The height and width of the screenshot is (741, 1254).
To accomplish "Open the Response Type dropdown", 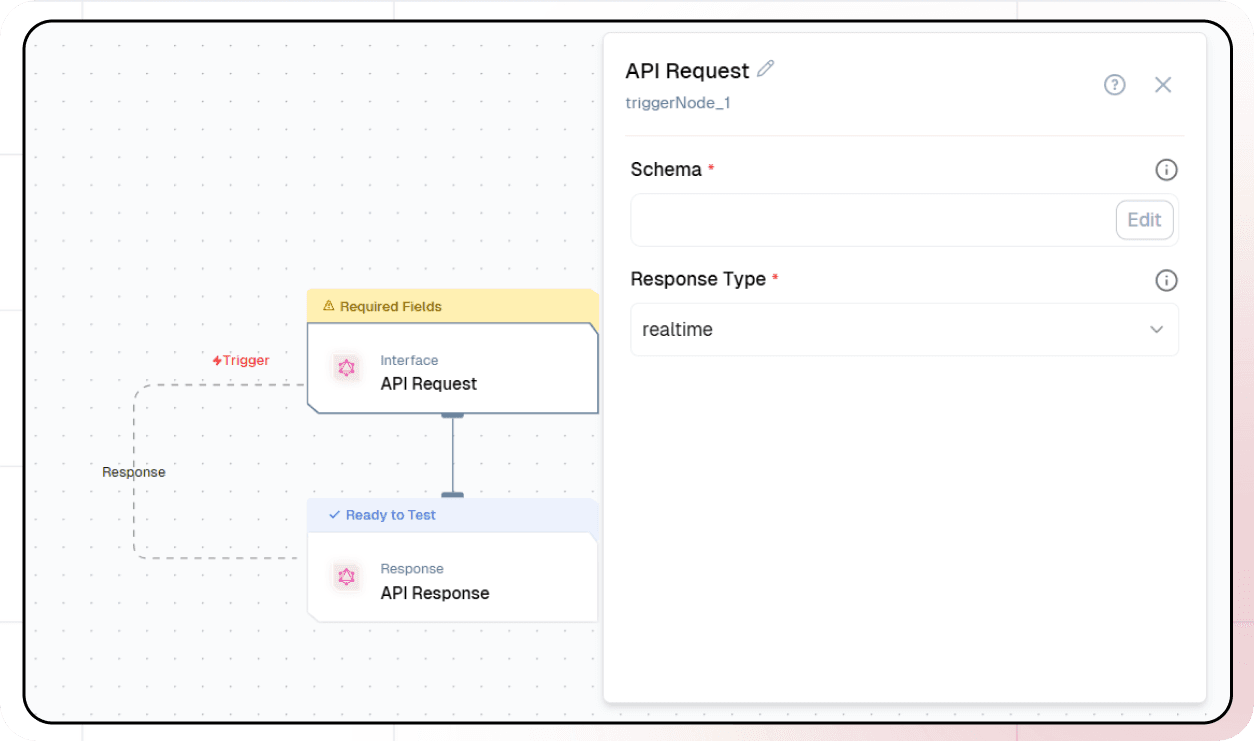I will (x=904, y=329).
